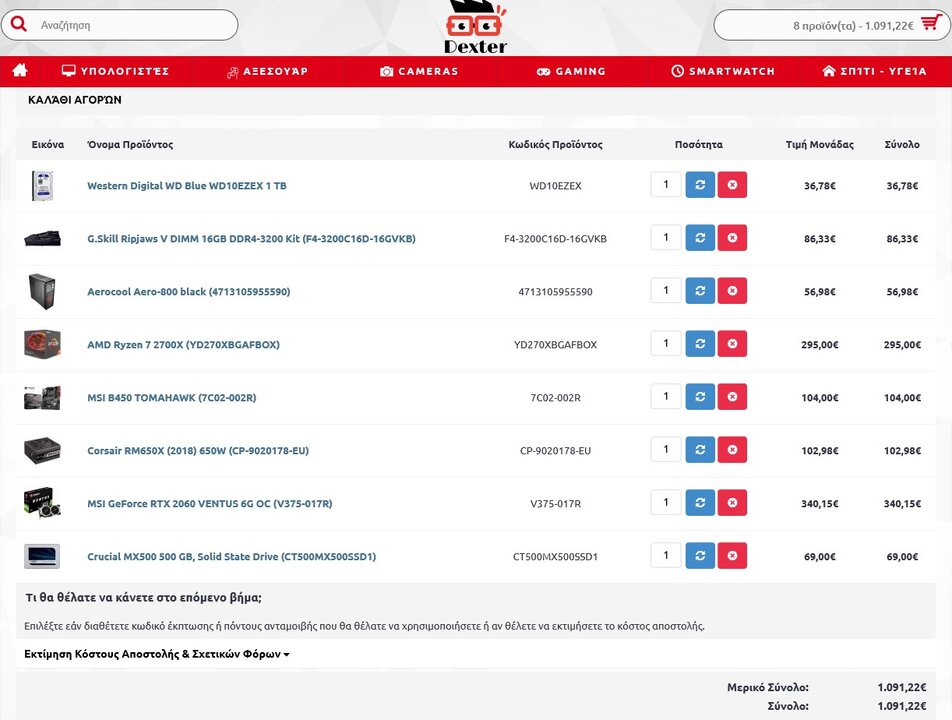Open MSI B450 TOMAHAWK product link

(x=172, y=398)
